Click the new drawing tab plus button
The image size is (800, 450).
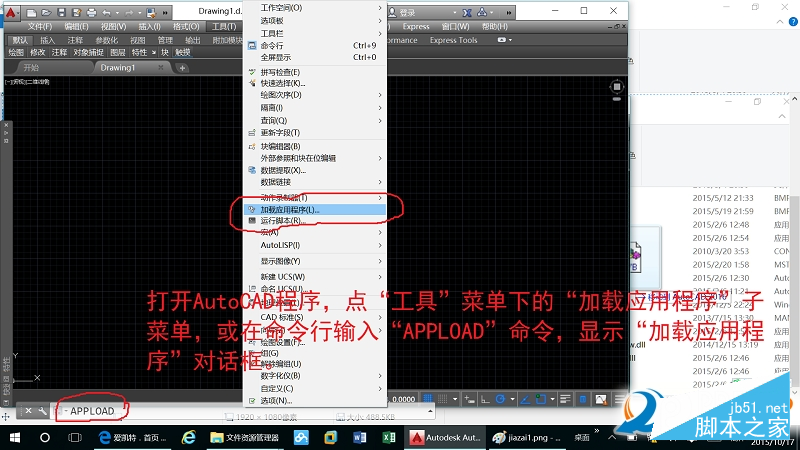click(x=182, y=68)
